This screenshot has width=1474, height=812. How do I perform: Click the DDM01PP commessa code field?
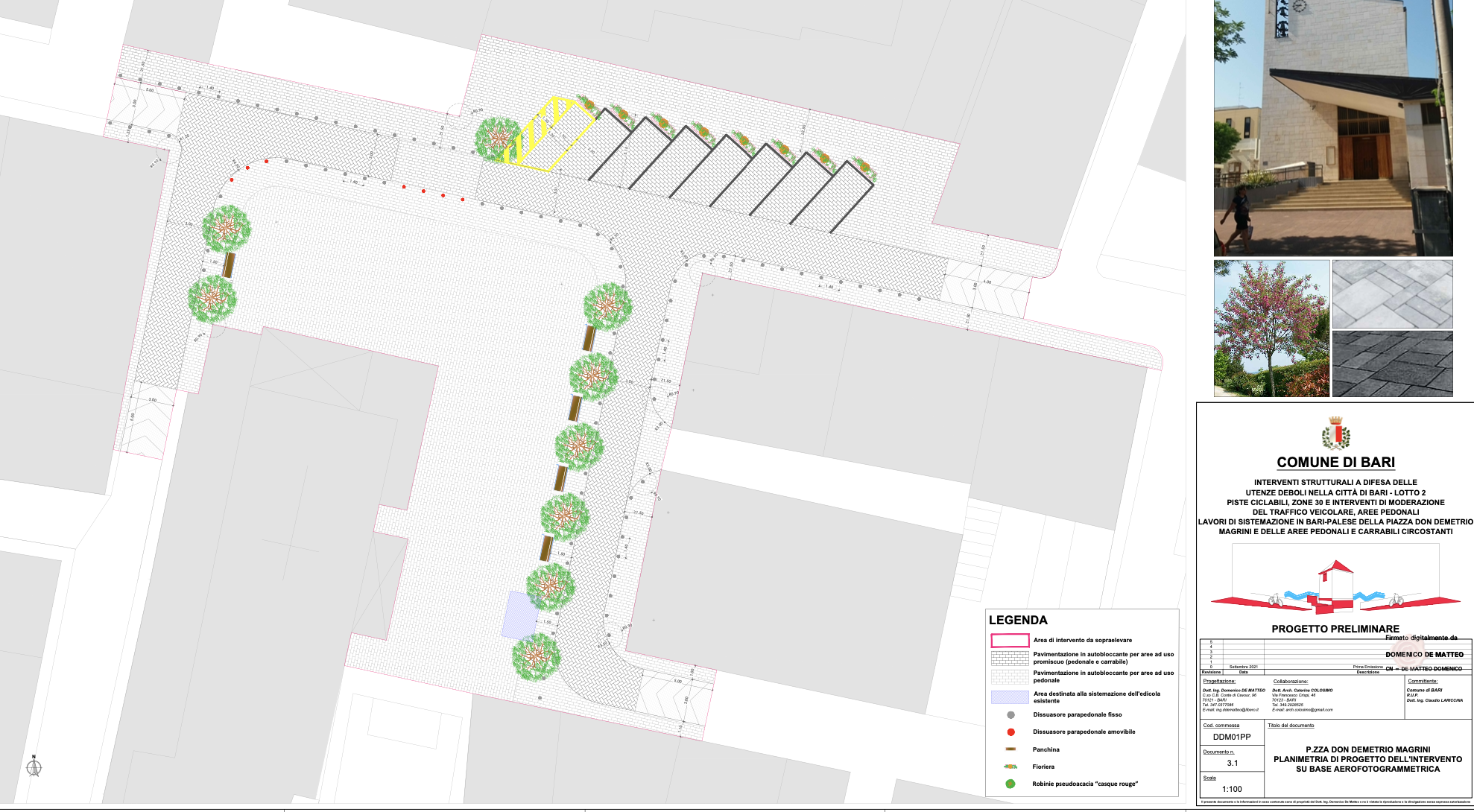click(x=1232, y=737)
